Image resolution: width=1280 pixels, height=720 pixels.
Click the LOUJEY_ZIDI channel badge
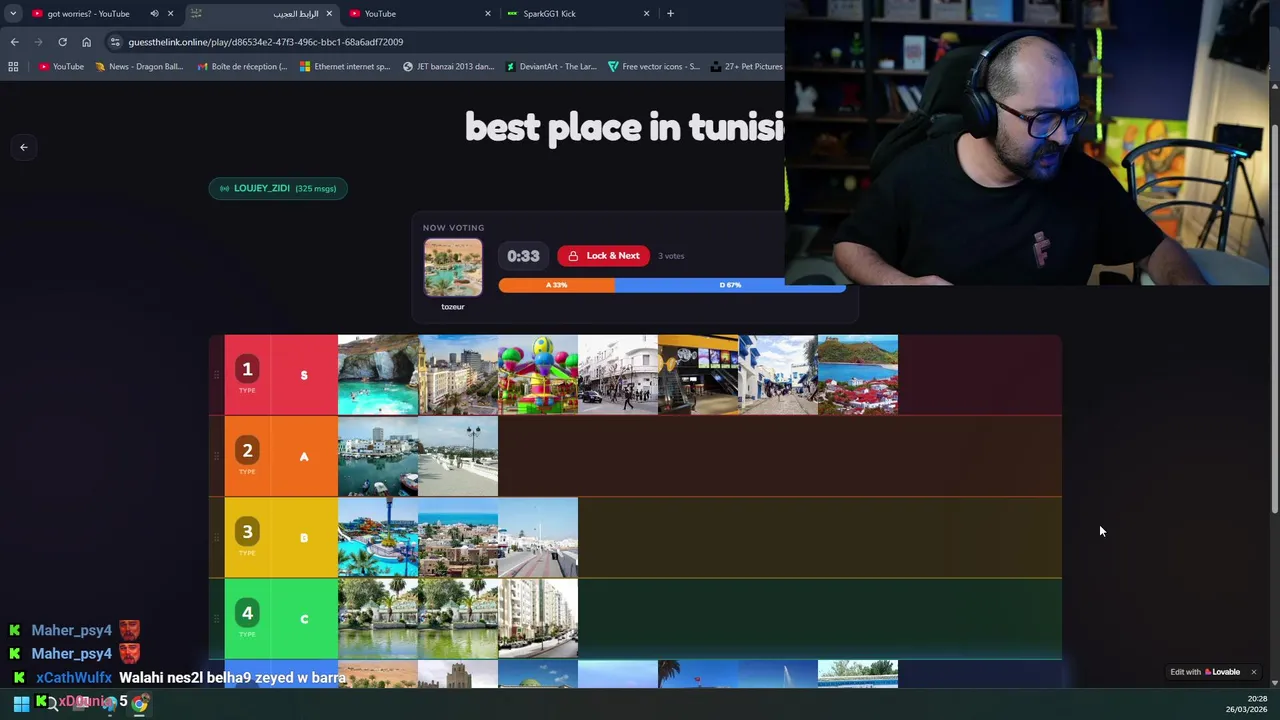coord(278,188)
